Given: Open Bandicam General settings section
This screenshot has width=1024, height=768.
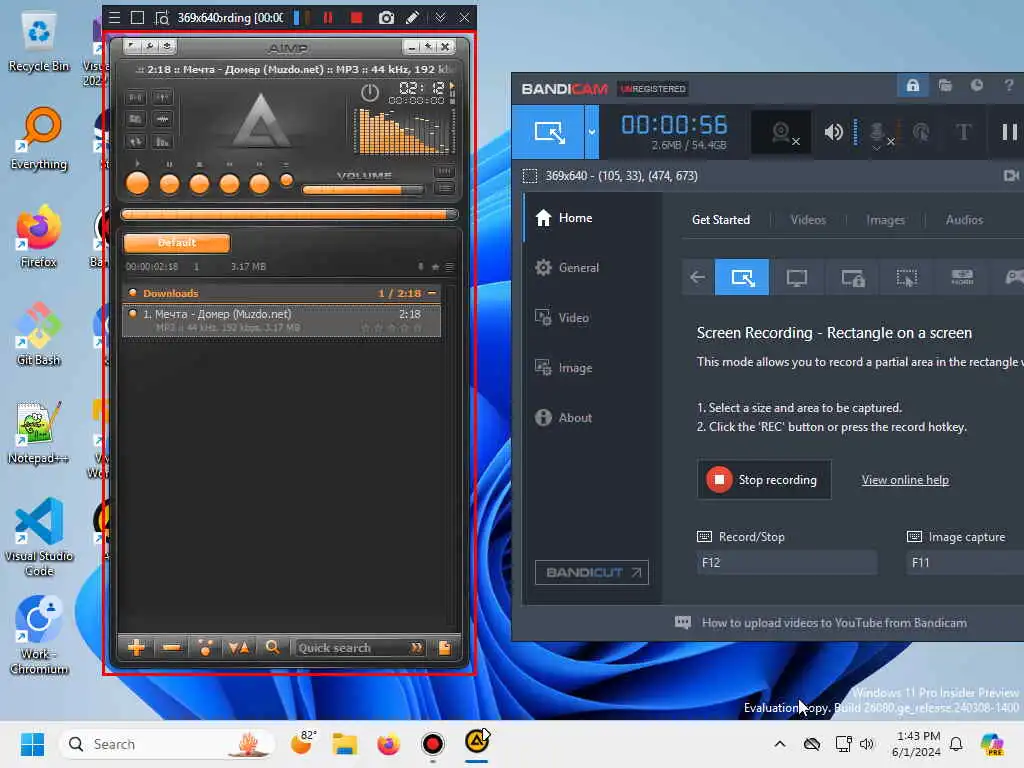Looking at the screenshot, I should 593,268.
